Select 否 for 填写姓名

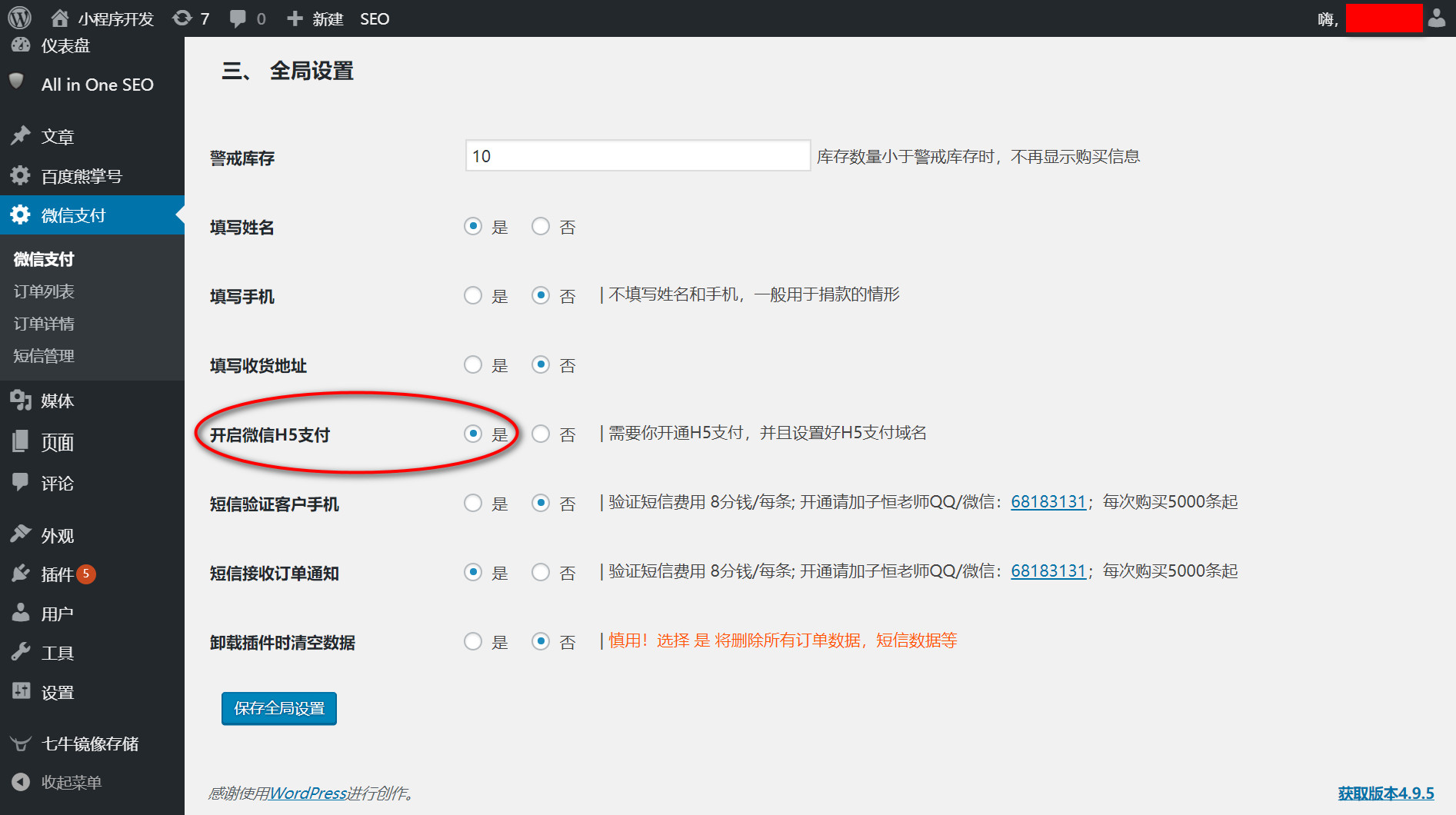[541, 226]
